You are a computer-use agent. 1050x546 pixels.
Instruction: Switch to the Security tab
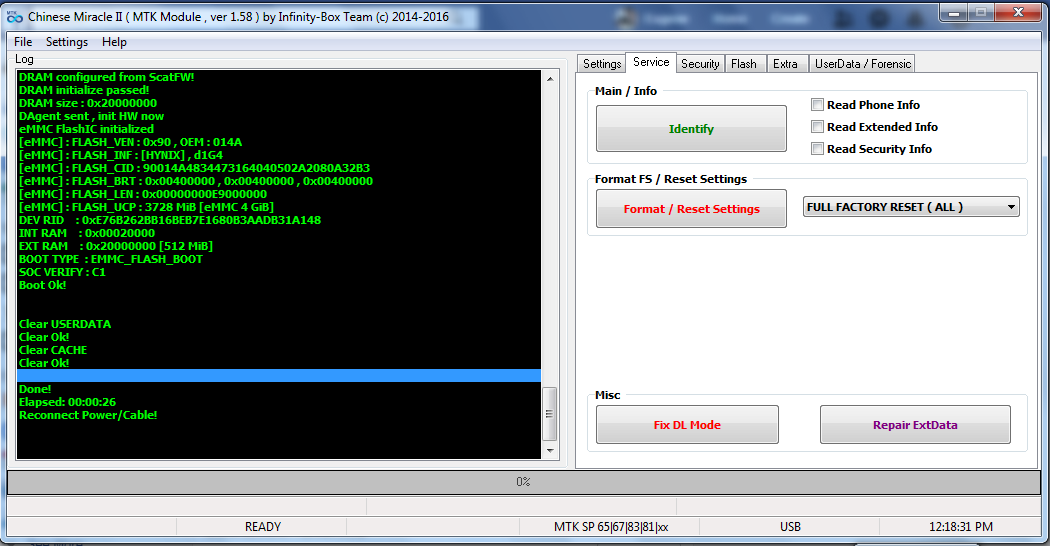pos(700,64)
